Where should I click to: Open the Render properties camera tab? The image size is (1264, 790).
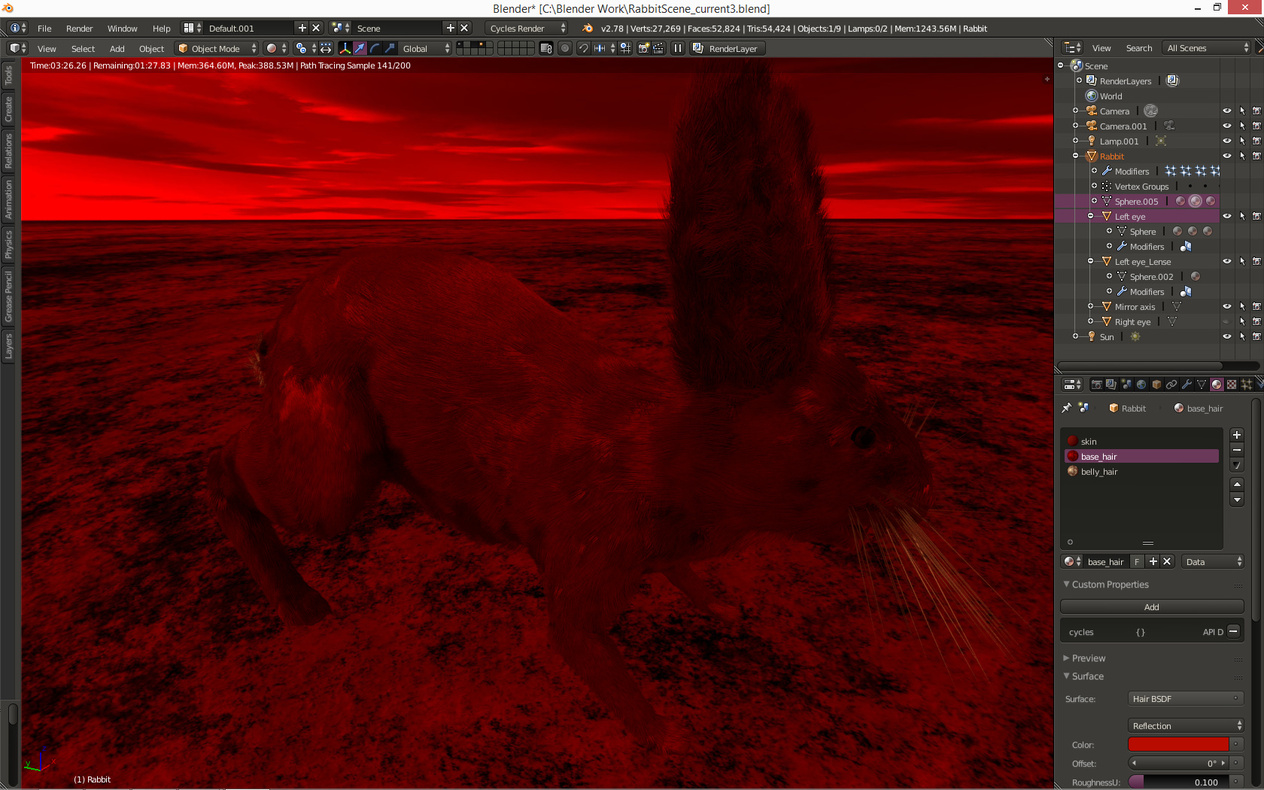[1096, 385]
